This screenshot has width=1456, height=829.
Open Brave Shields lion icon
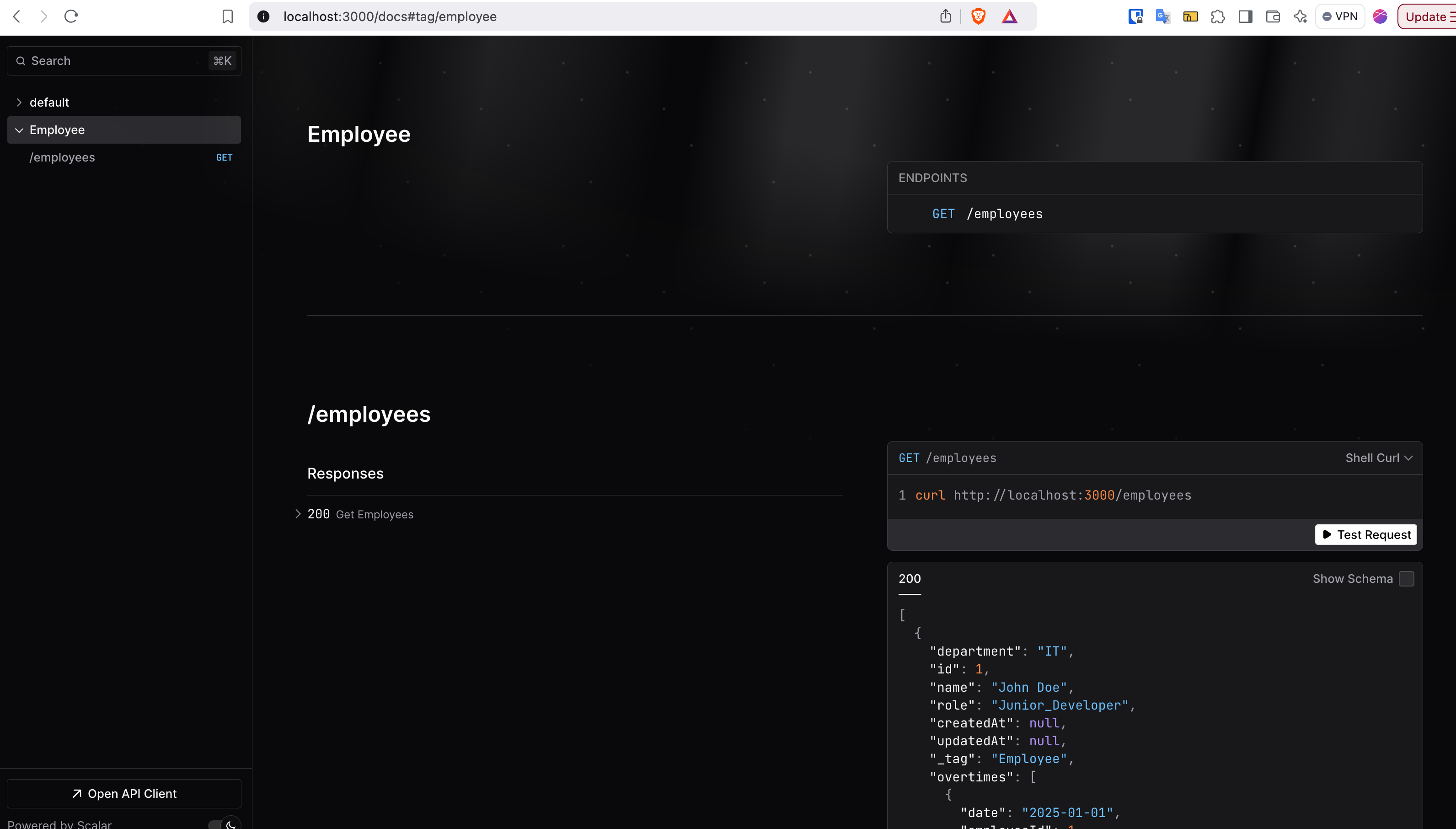coord(978,16)
